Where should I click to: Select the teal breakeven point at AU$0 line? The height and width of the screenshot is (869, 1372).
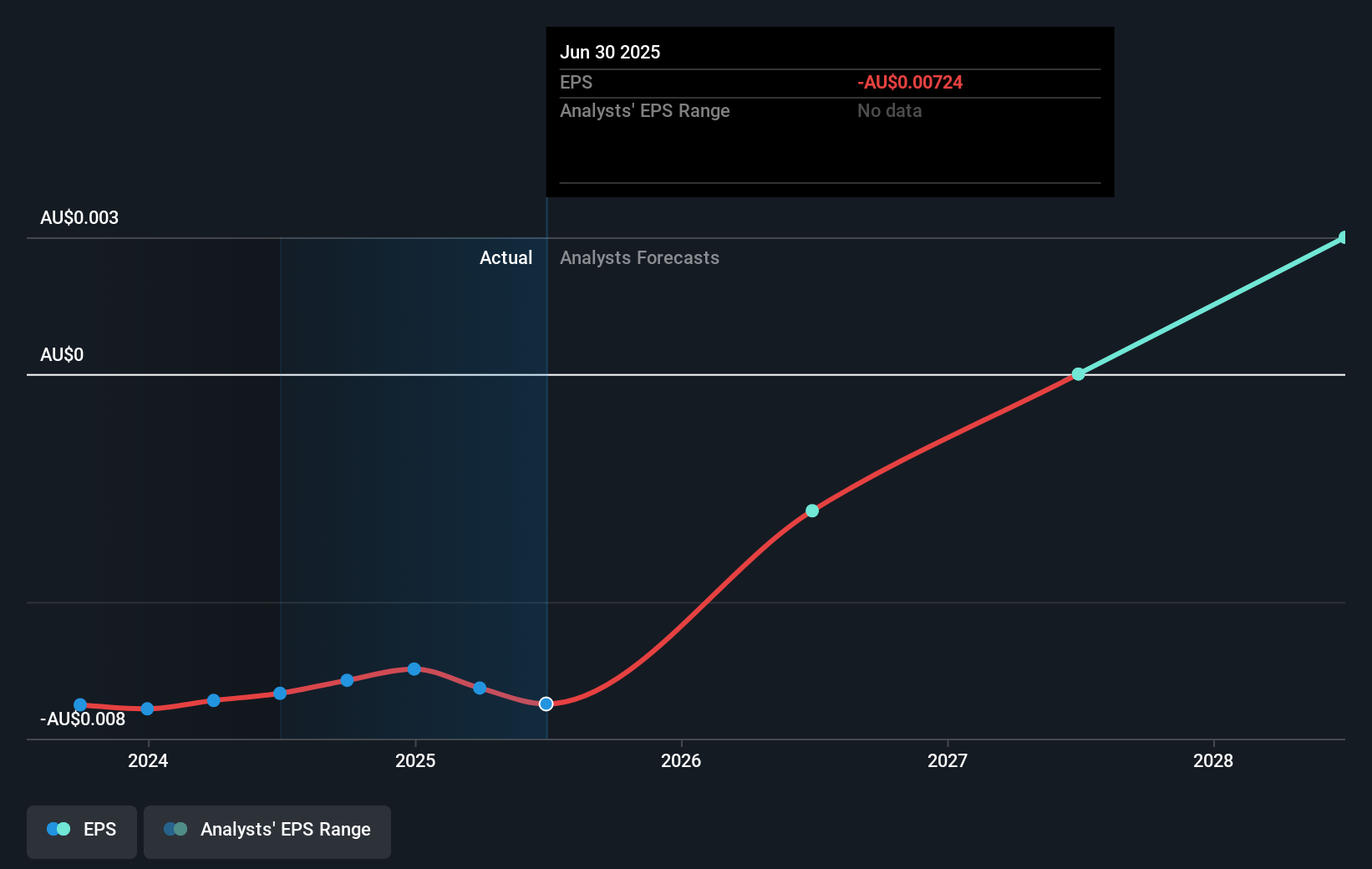(1078, 374)
